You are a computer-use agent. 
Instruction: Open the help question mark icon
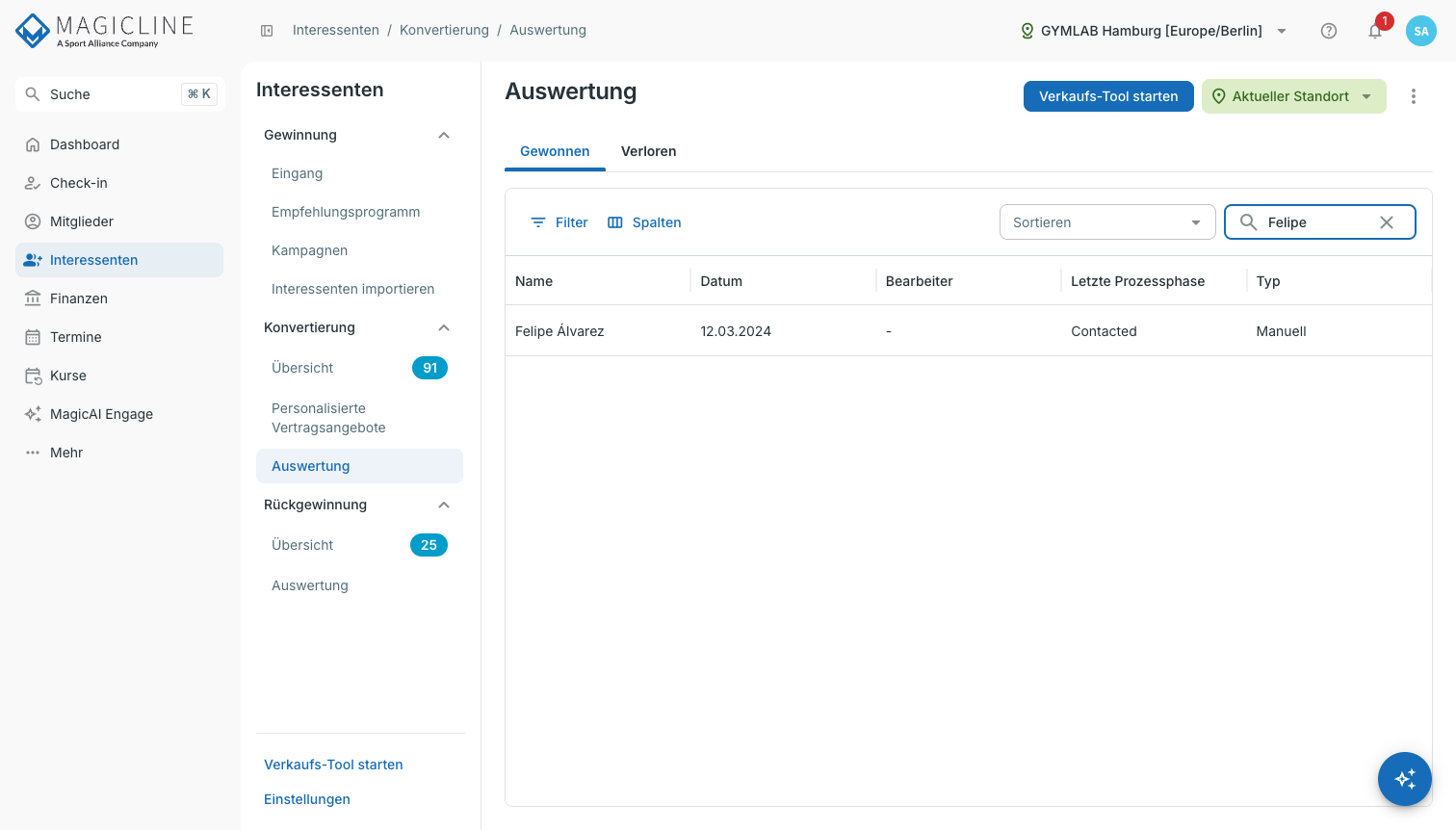click(1329, 31)
